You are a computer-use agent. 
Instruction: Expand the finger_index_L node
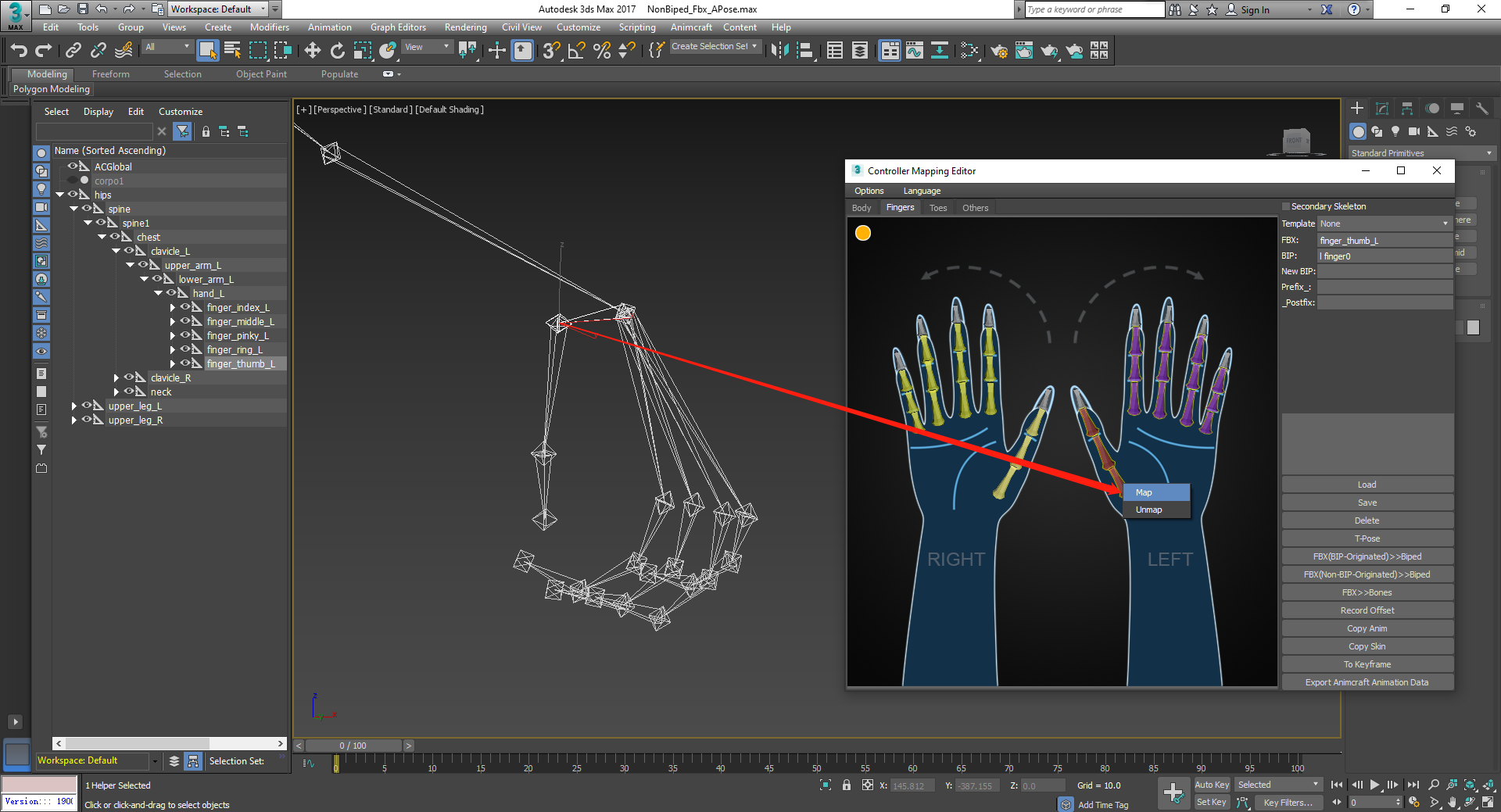[x=173, y=308]
